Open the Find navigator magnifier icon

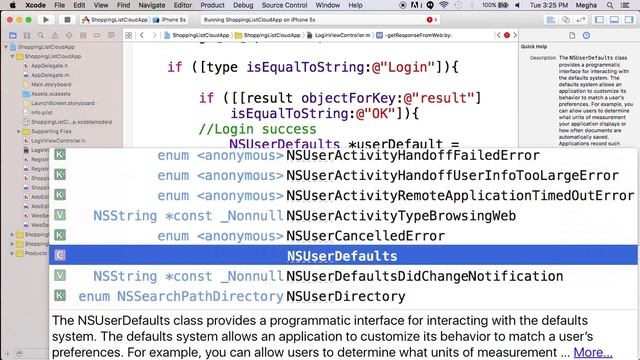point(41,36)
